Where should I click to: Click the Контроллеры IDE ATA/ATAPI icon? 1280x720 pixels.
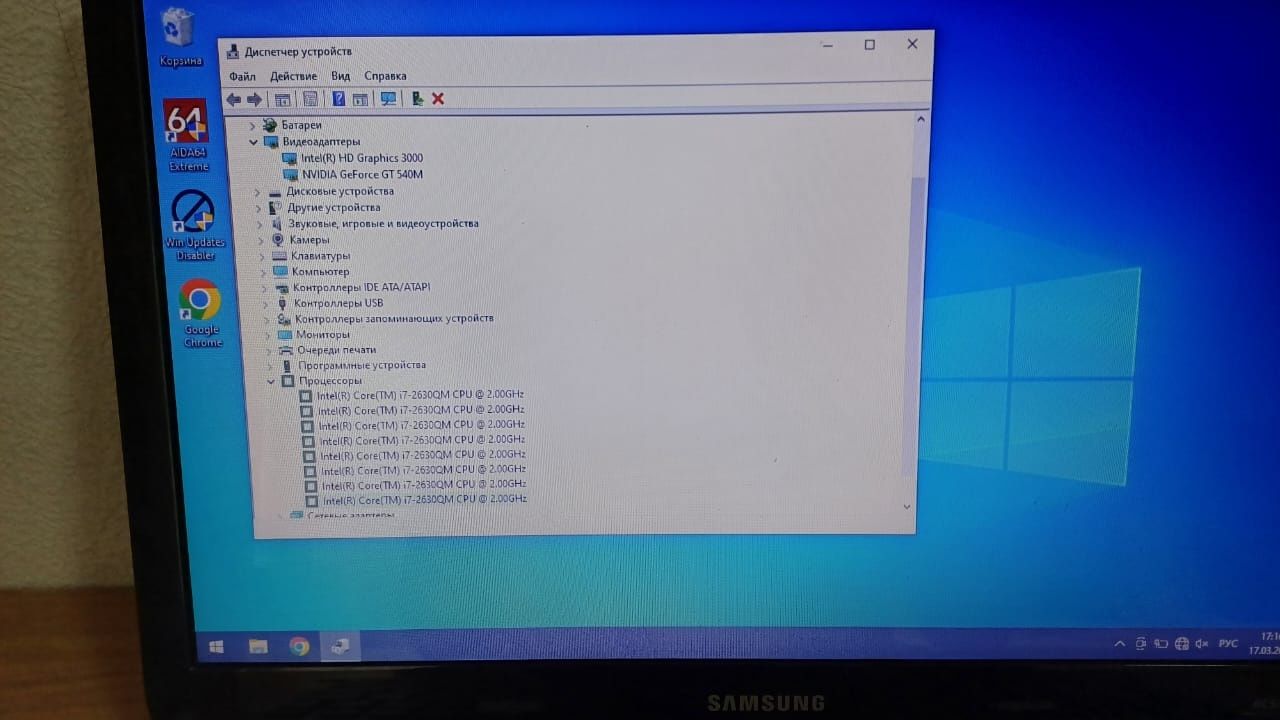282,287
